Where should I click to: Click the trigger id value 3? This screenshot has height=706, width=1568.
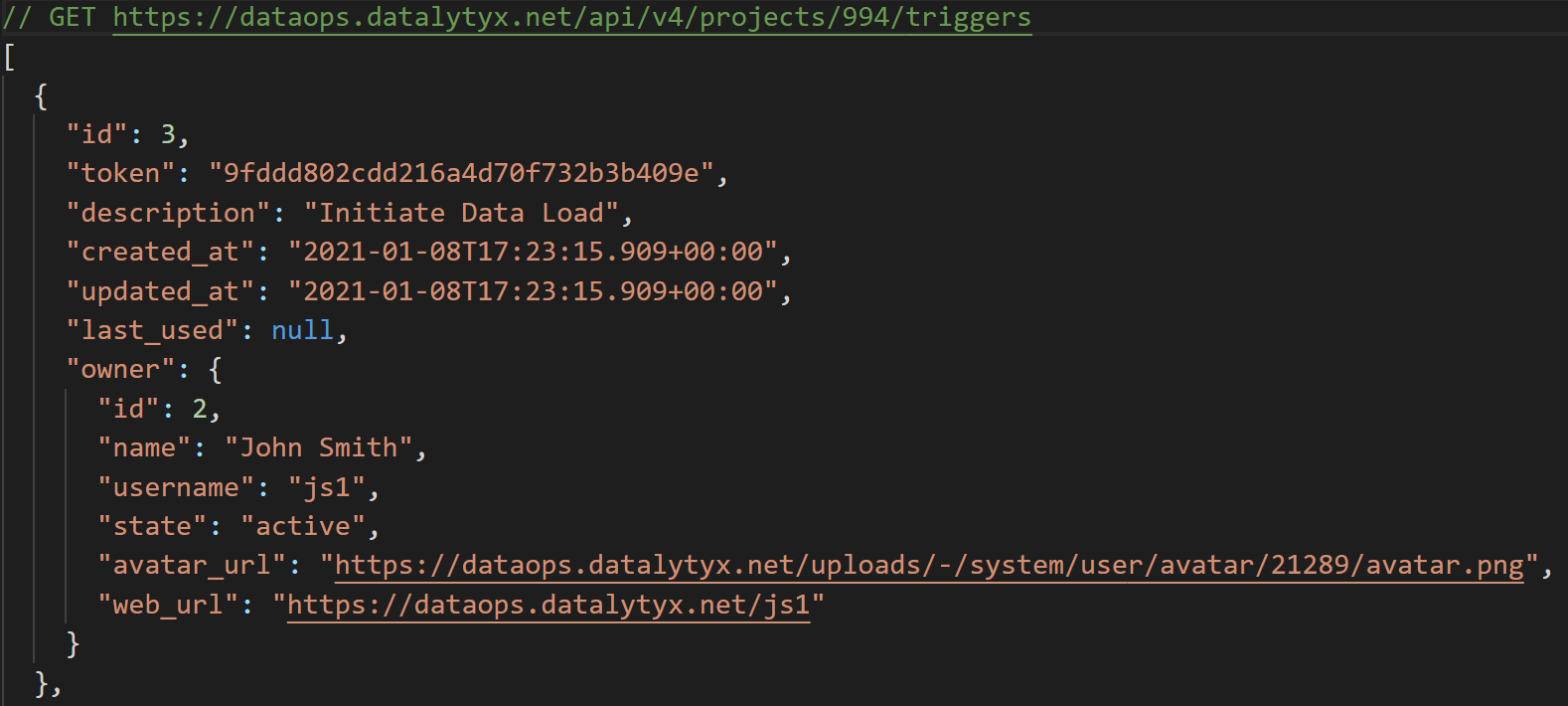[168, 134]
